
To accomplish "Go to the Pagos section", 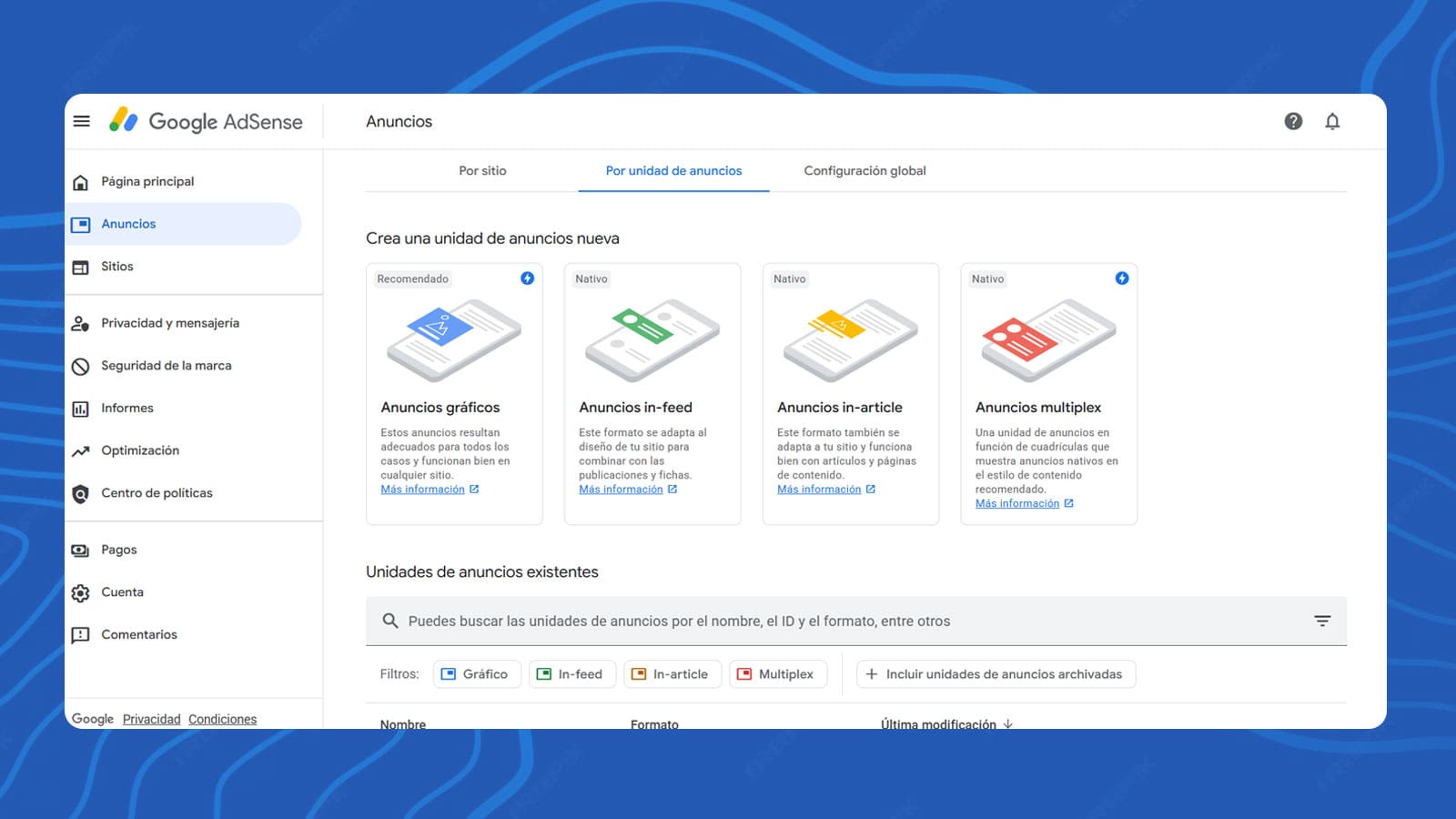I will (x=119, y=549).
